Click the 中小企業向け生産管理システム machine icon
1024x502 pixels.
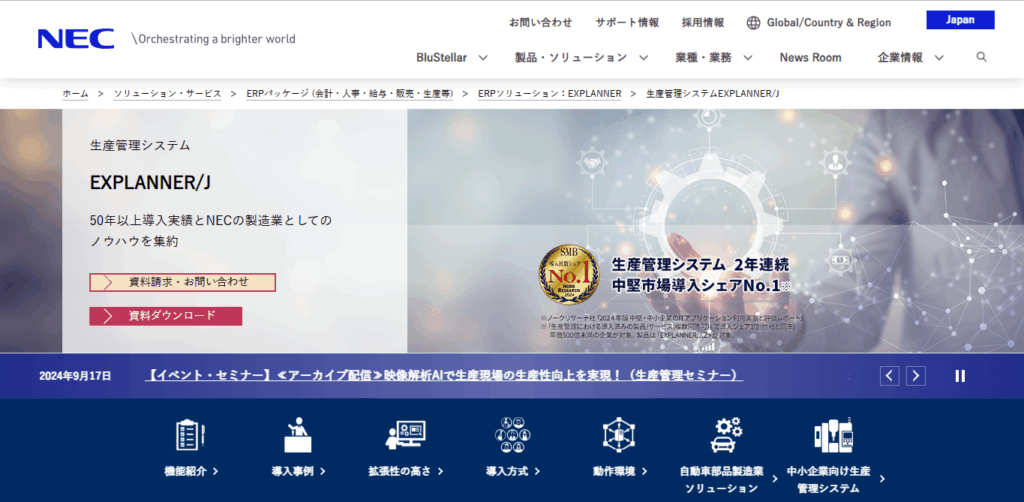(x=833, y=435)
